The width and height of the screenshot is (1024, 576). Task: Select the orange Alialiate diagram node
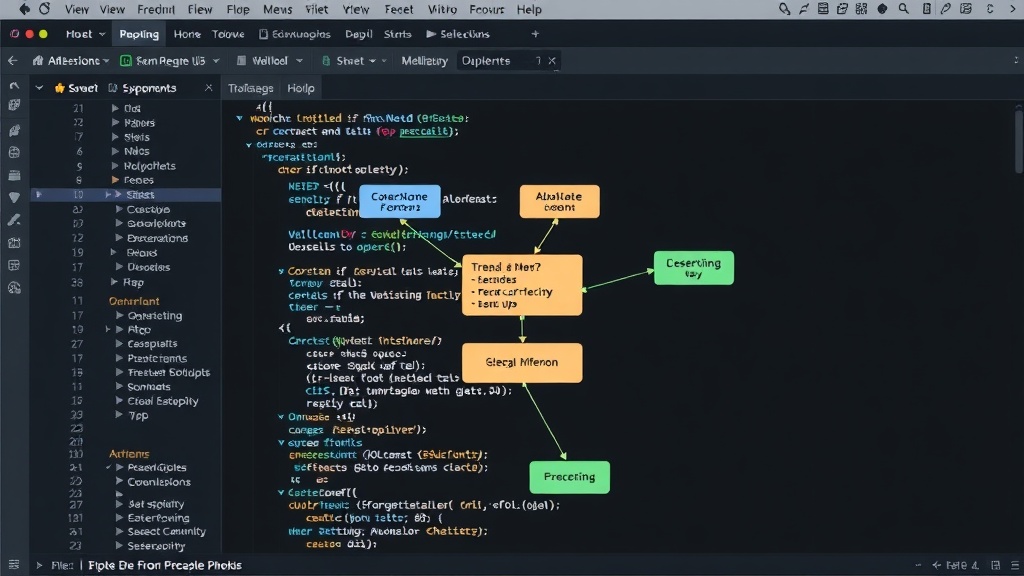[x=559, y=201]
